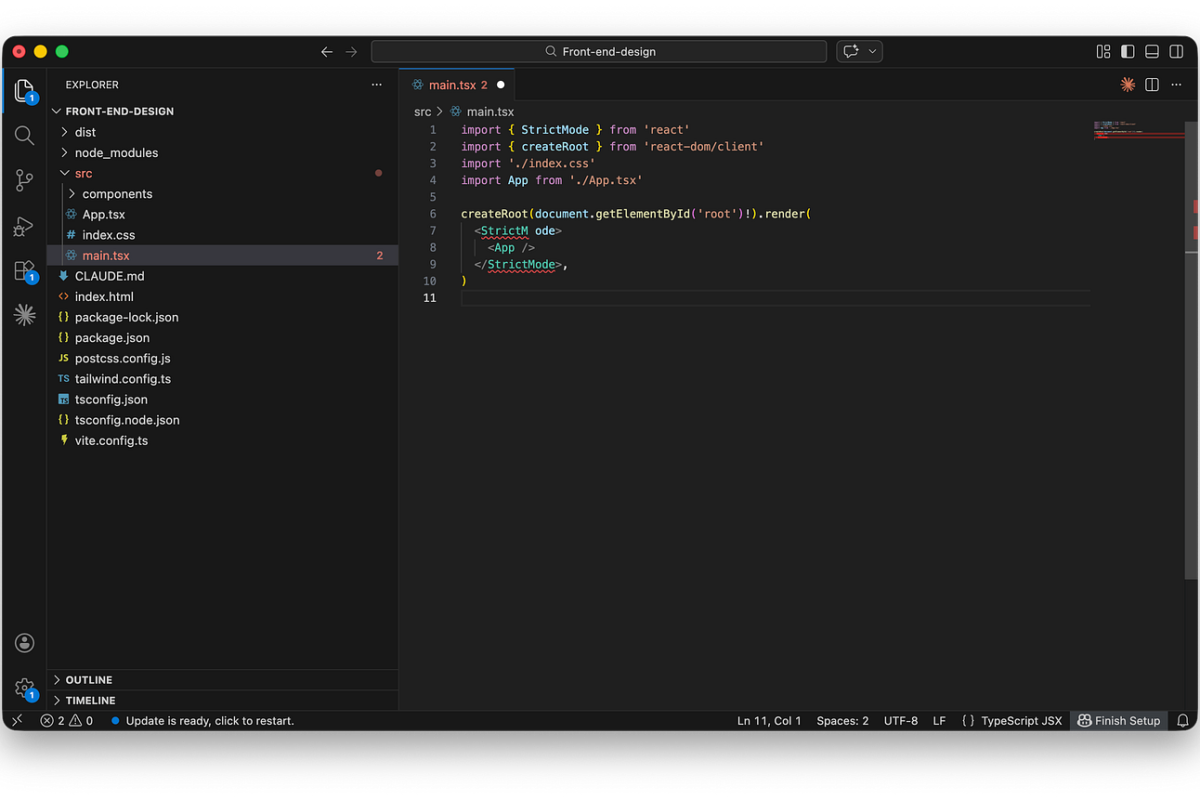The width and height of the screenshot is (1200, 800).
Task: Open package.json file
Action: point(112,338)
